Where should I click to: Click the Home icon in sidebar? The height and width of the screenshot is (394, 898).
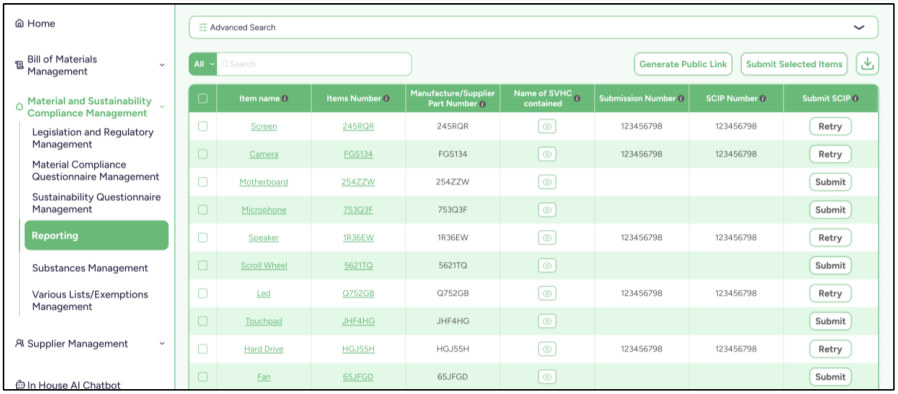coord(19,23)
